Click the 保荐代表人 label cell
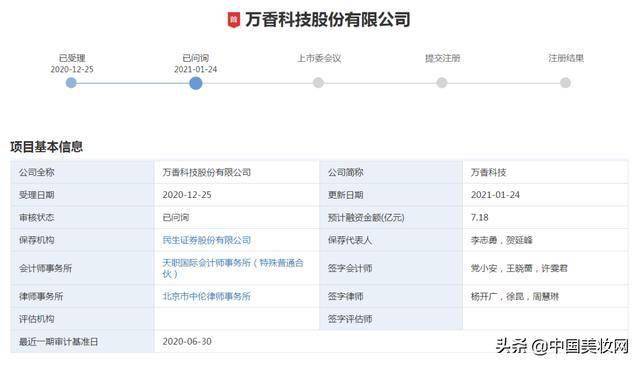Screen dimensions: 640x365 pyautogui.click(x=391, y=240)
